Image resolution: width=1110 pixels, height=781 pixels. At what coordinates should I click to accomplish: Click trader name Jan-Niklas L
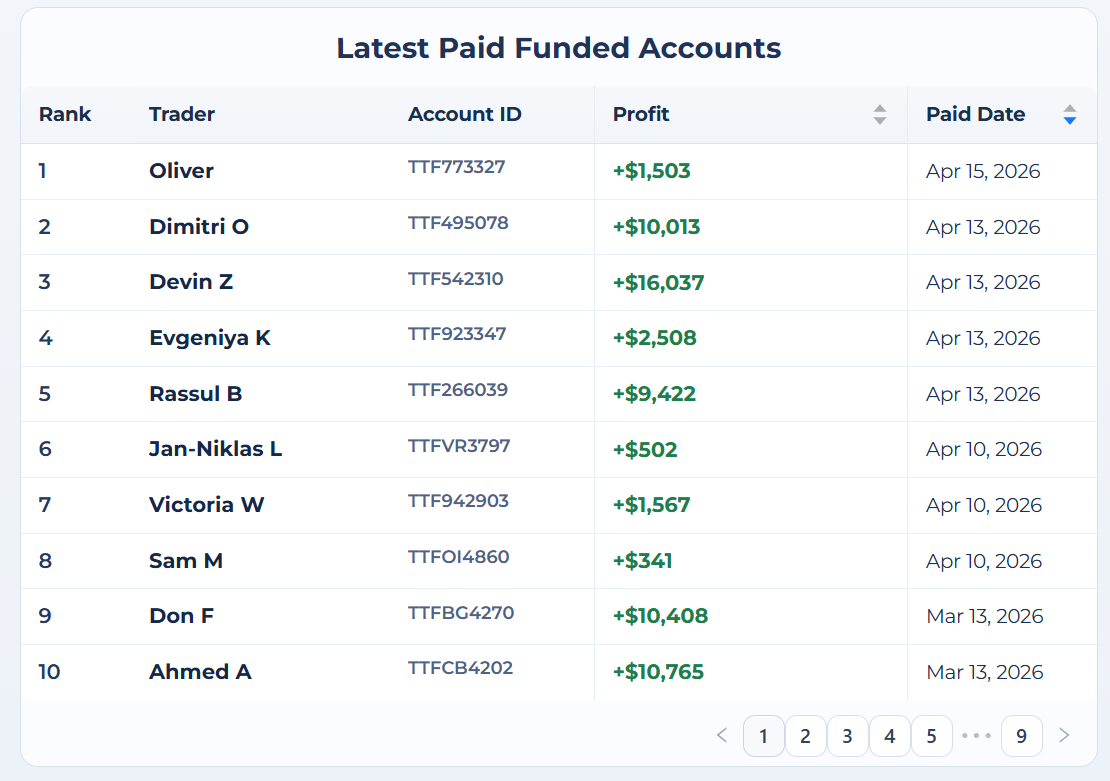click(215, 449)
